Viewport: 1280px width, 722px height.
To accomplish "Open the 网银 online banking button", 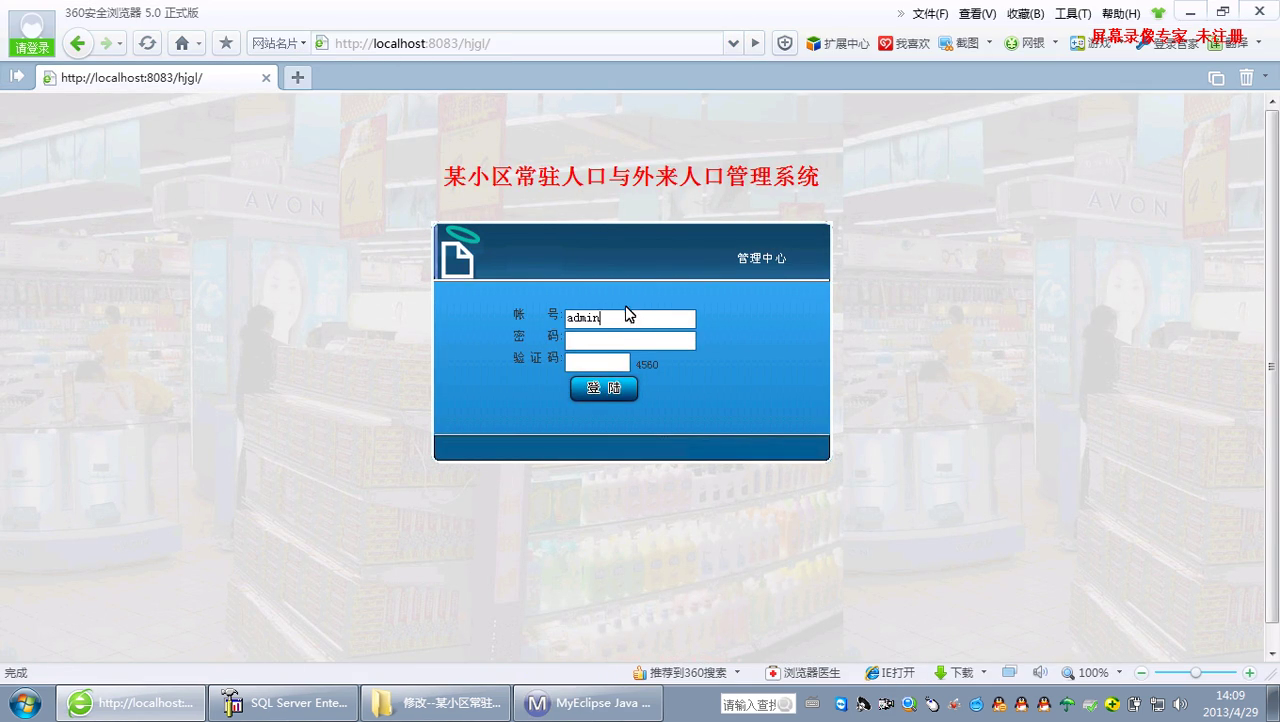I will pos(1025,43).
